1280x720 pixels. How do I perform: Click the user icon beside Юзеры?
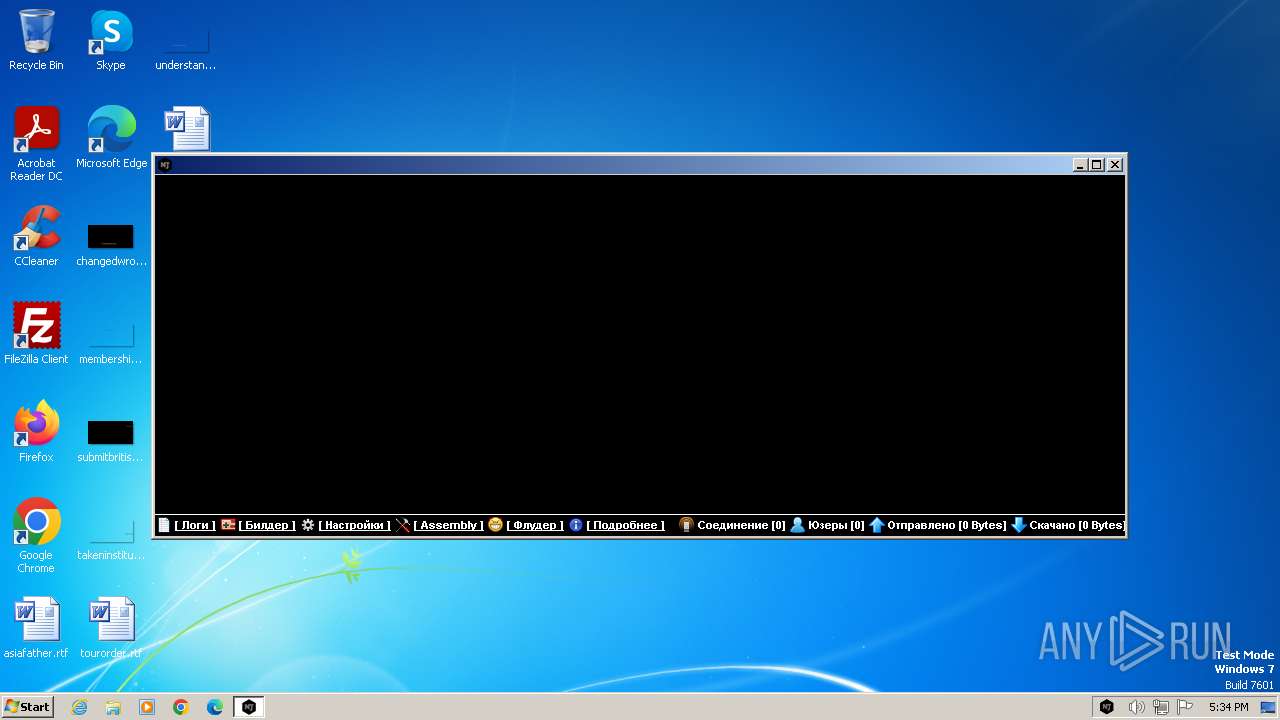click(x=798, y=525)
